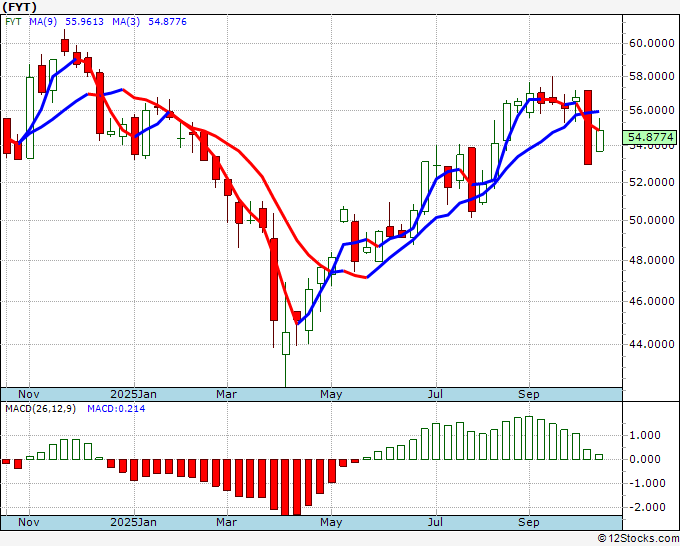Click the MA(3) value 54.8776
Screen dimensions: 680x546
coord(167,21)
